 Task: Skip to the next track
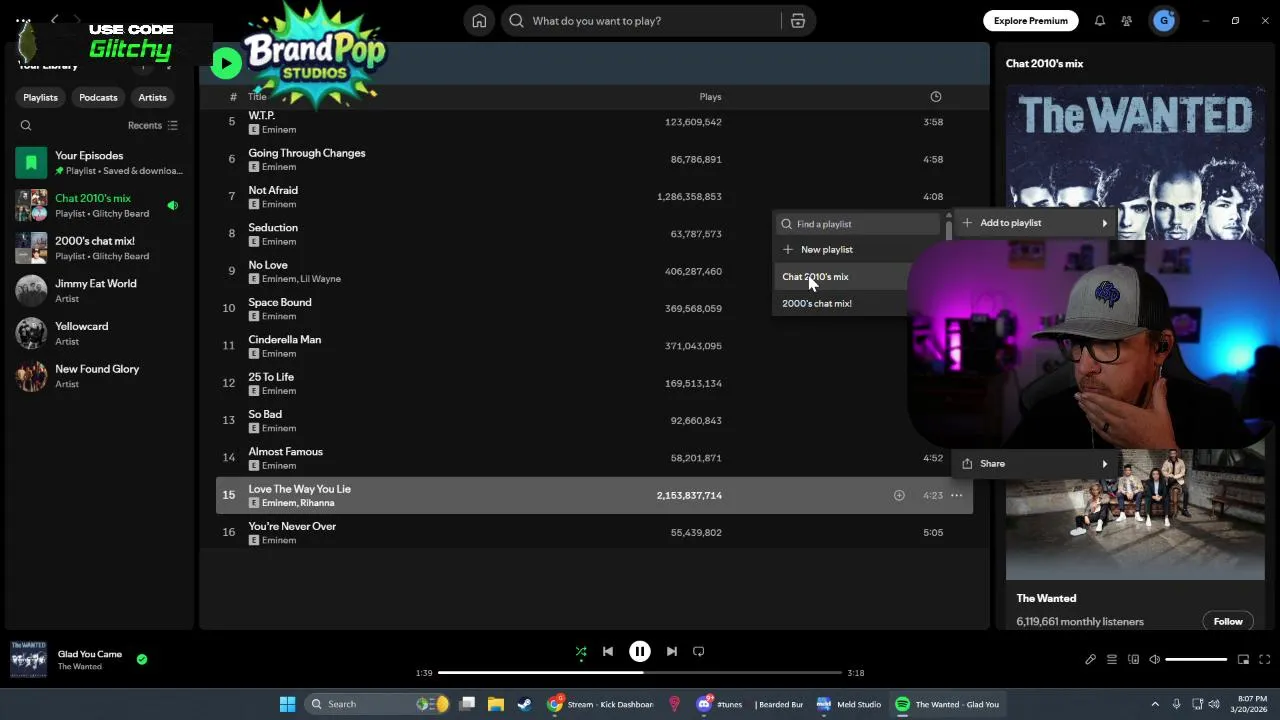[672, 651]
